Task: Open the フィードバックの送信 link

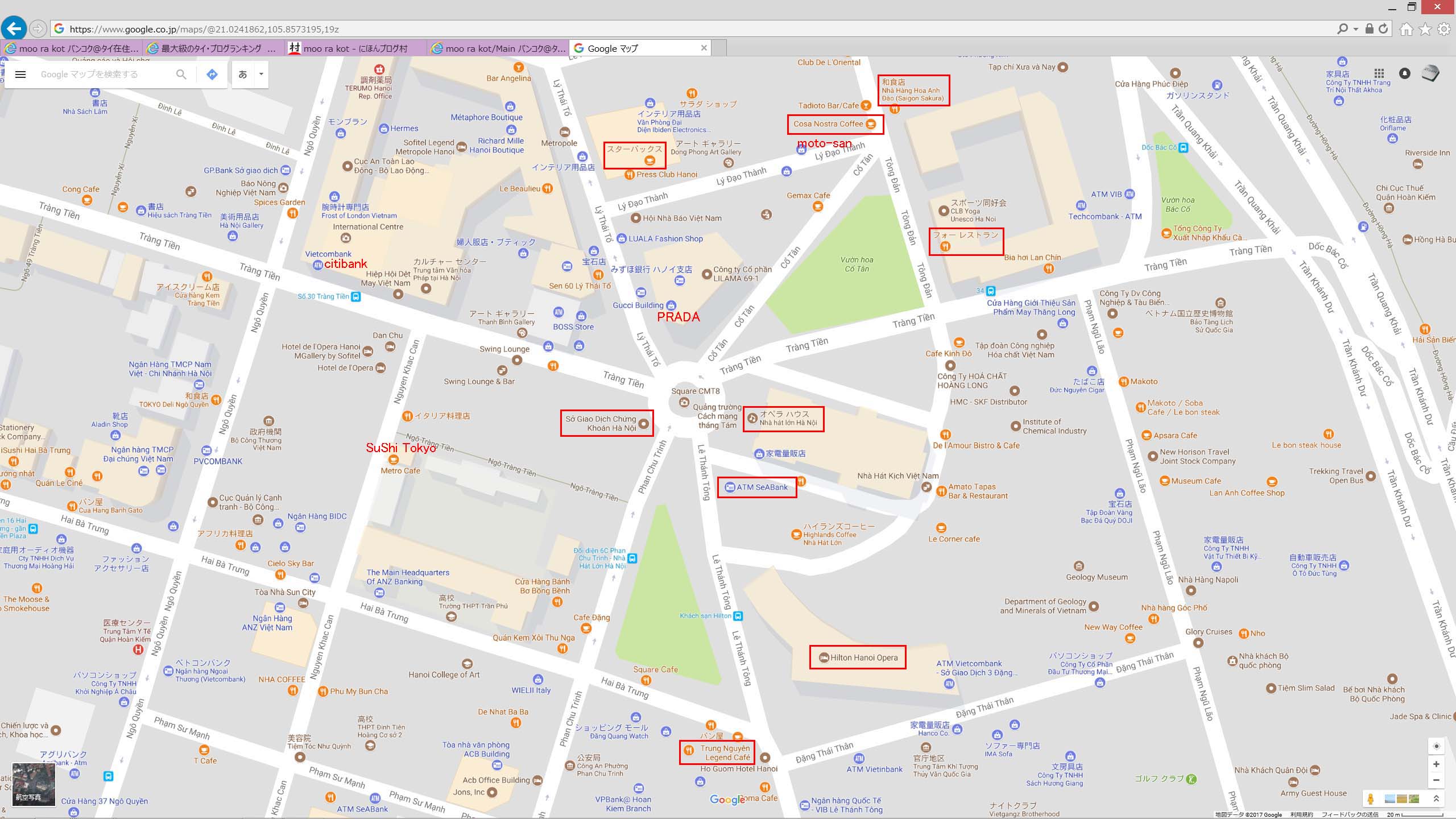Action: [x=1351, y=815]
